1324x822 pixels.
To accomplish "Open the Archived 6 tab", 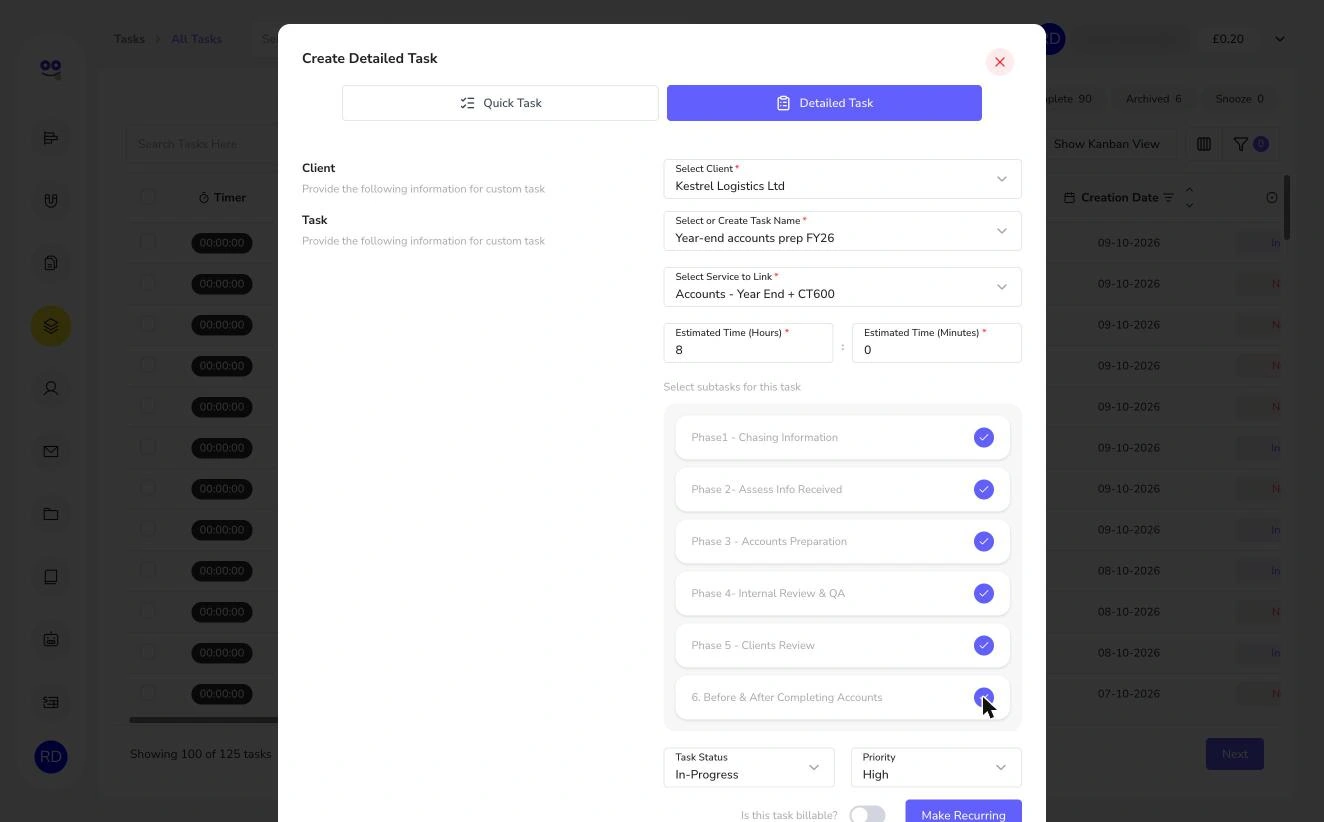I will 1153,99.
